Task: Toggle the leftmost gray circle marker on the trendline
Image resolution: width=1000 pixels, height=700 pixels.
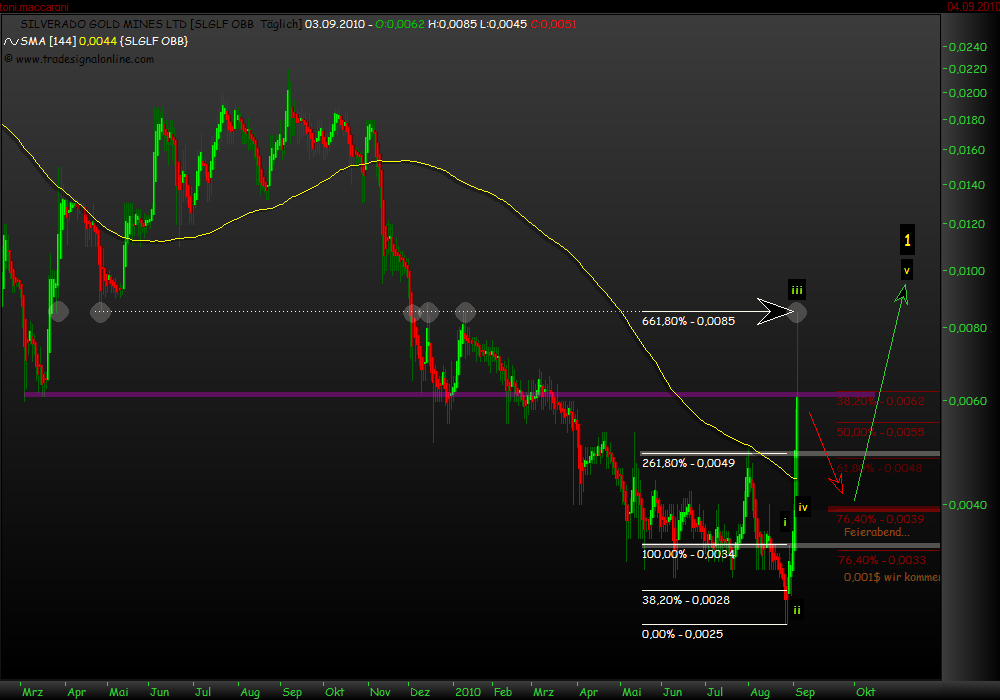Action: point(58,311)
